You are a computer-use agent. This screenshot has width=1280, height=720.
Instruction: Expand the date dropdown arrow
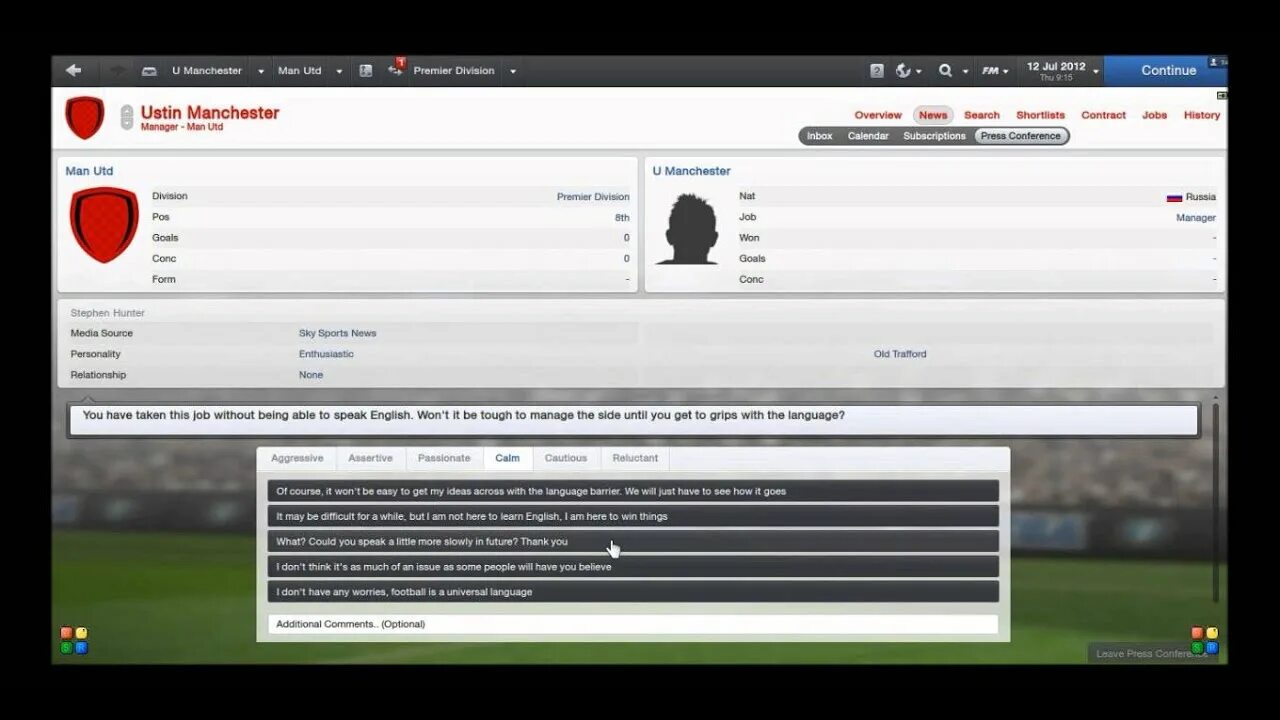coord(1096,72)
